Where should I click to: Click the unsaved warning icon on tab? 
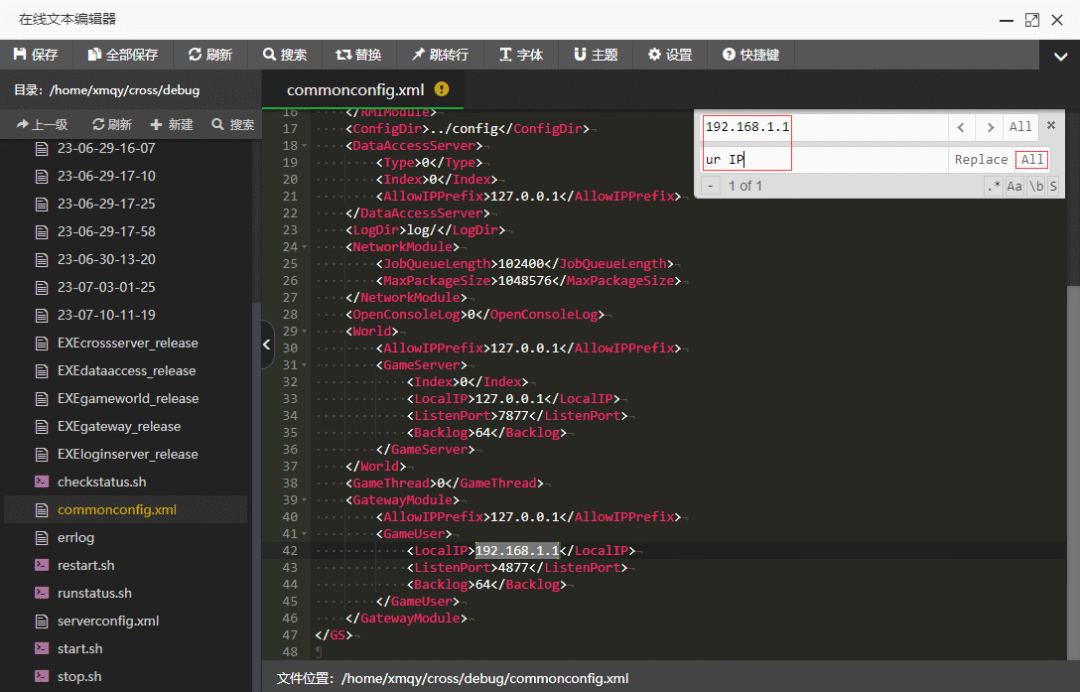(x=442, y=89)
